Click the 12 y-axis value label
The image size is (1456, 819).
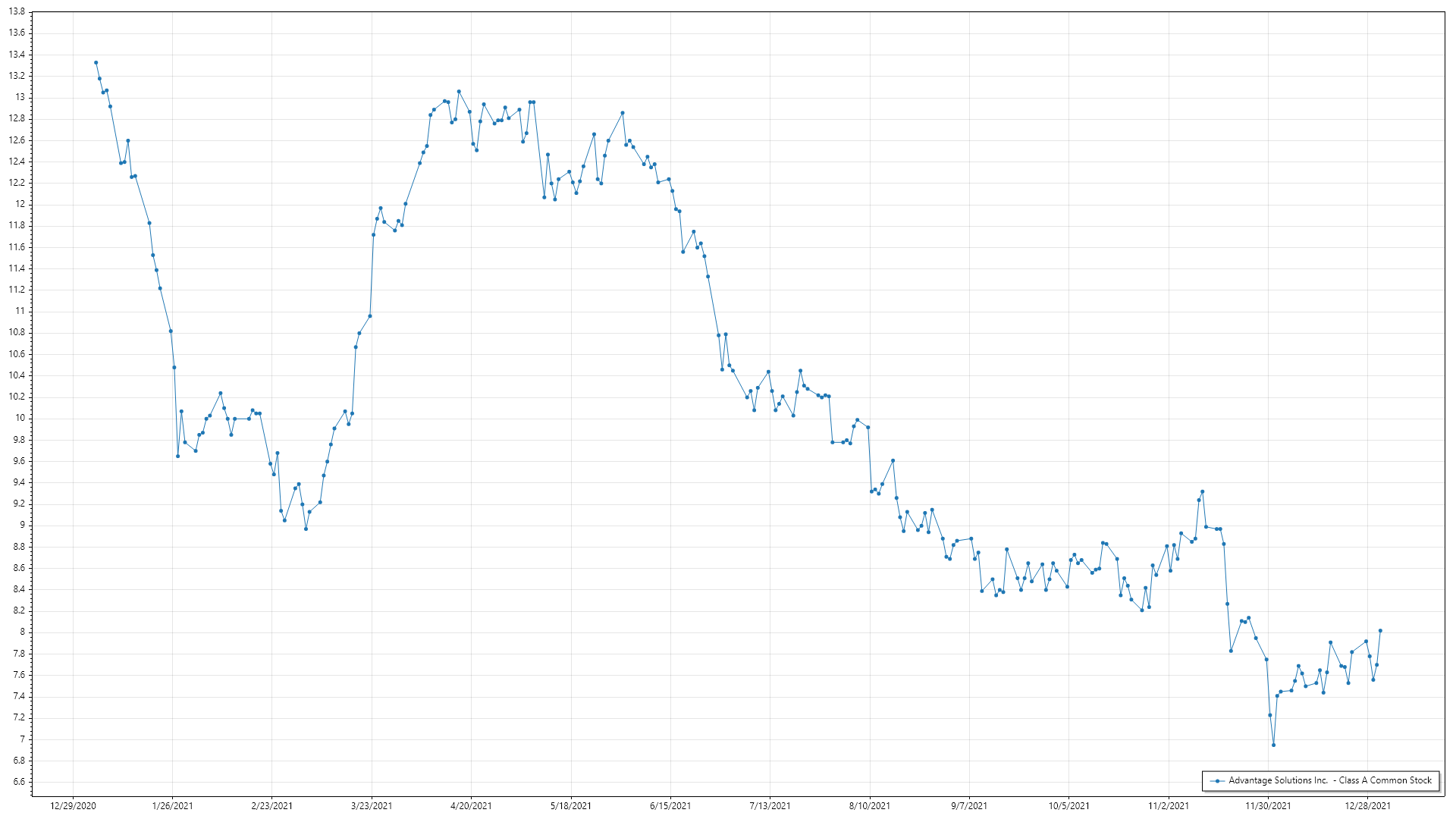click(x=20, y=205)
